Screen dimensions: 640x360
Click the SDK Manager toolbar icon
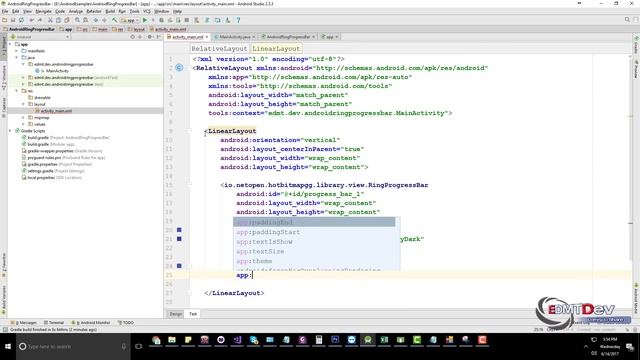[228, 20]
